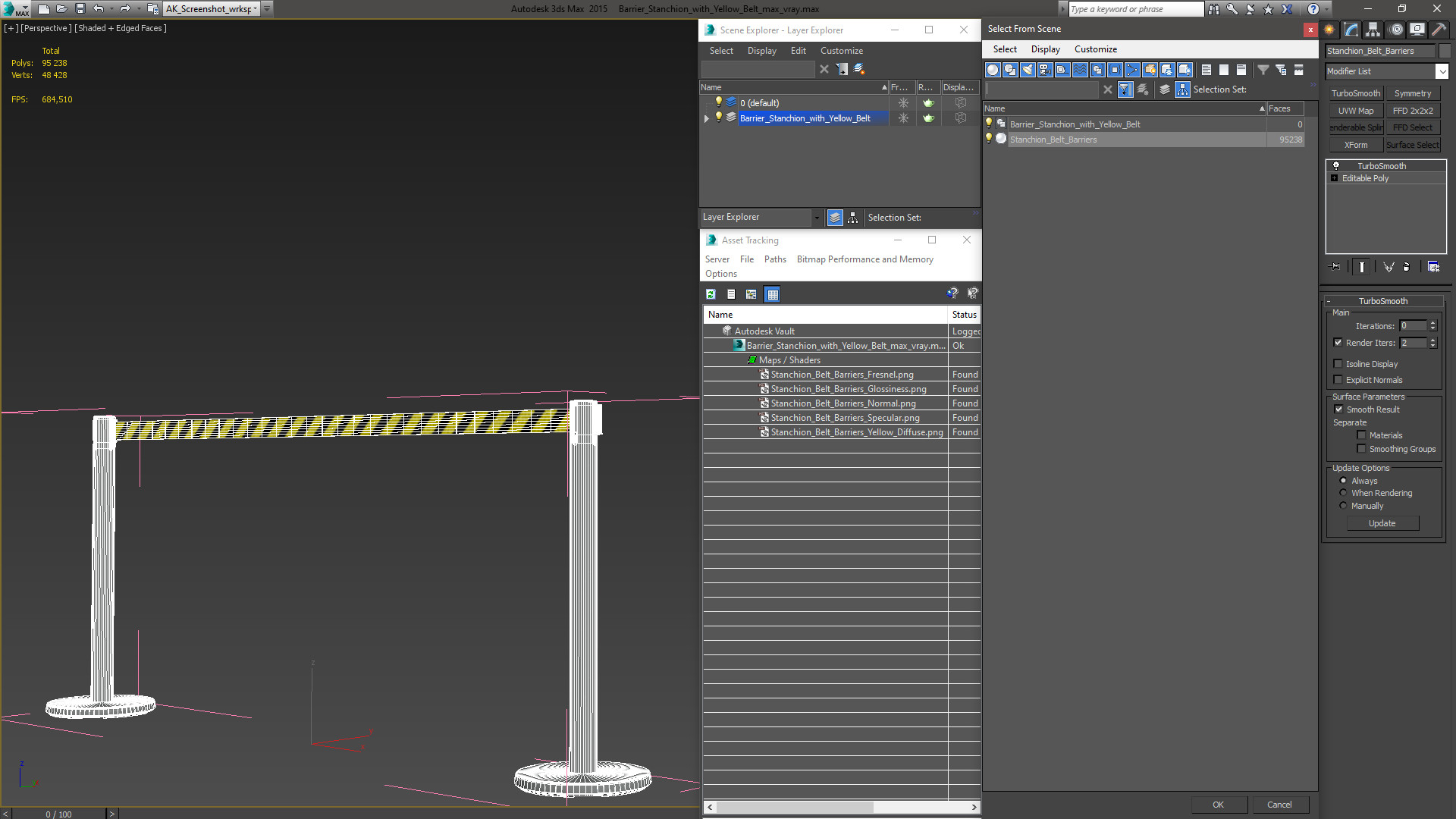
Task: Toggle Render Iters checkbox in TurboSmooth
Action: coord(1338,343)
